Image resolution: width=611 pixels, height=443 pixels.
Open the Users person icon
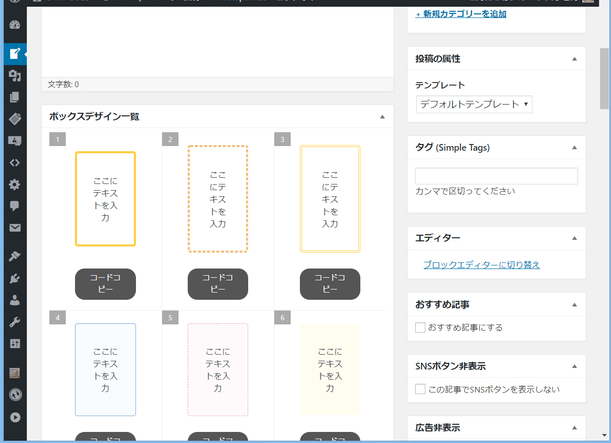click(15, 300)
